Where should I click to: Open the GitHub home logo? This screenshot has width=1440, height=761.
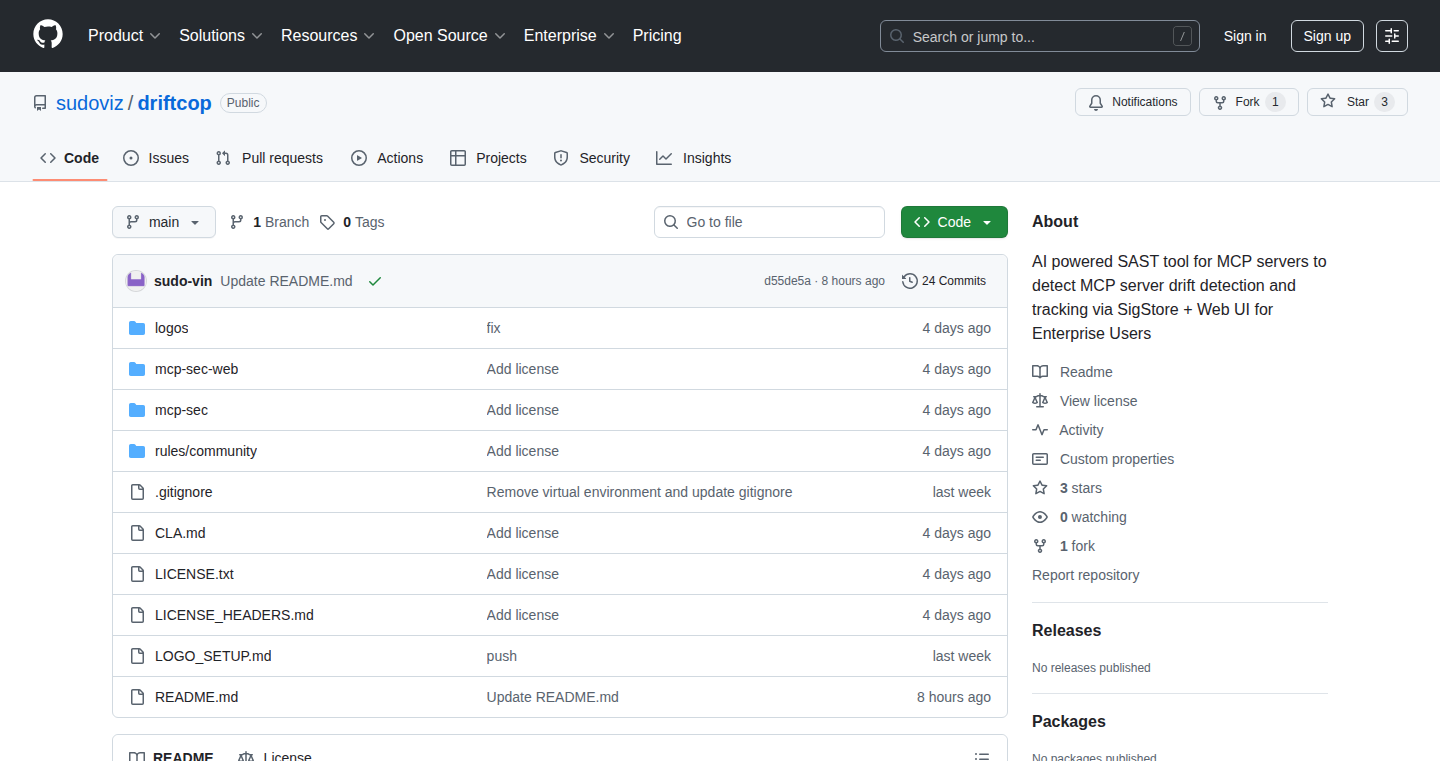point(48,35)
